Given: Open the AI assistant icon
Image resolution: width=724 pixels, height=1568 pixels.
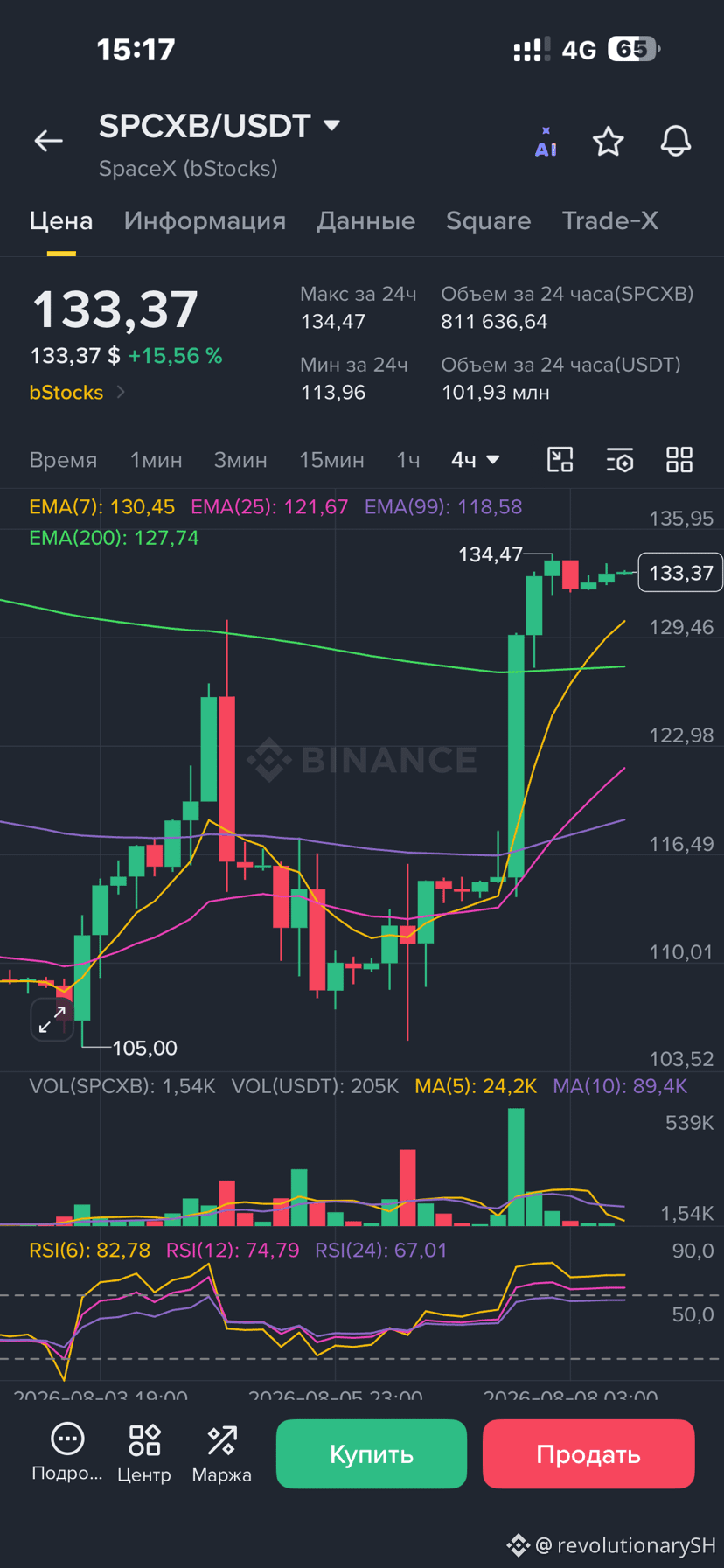Looking at the screenshot, I should [x=546, y=142].
